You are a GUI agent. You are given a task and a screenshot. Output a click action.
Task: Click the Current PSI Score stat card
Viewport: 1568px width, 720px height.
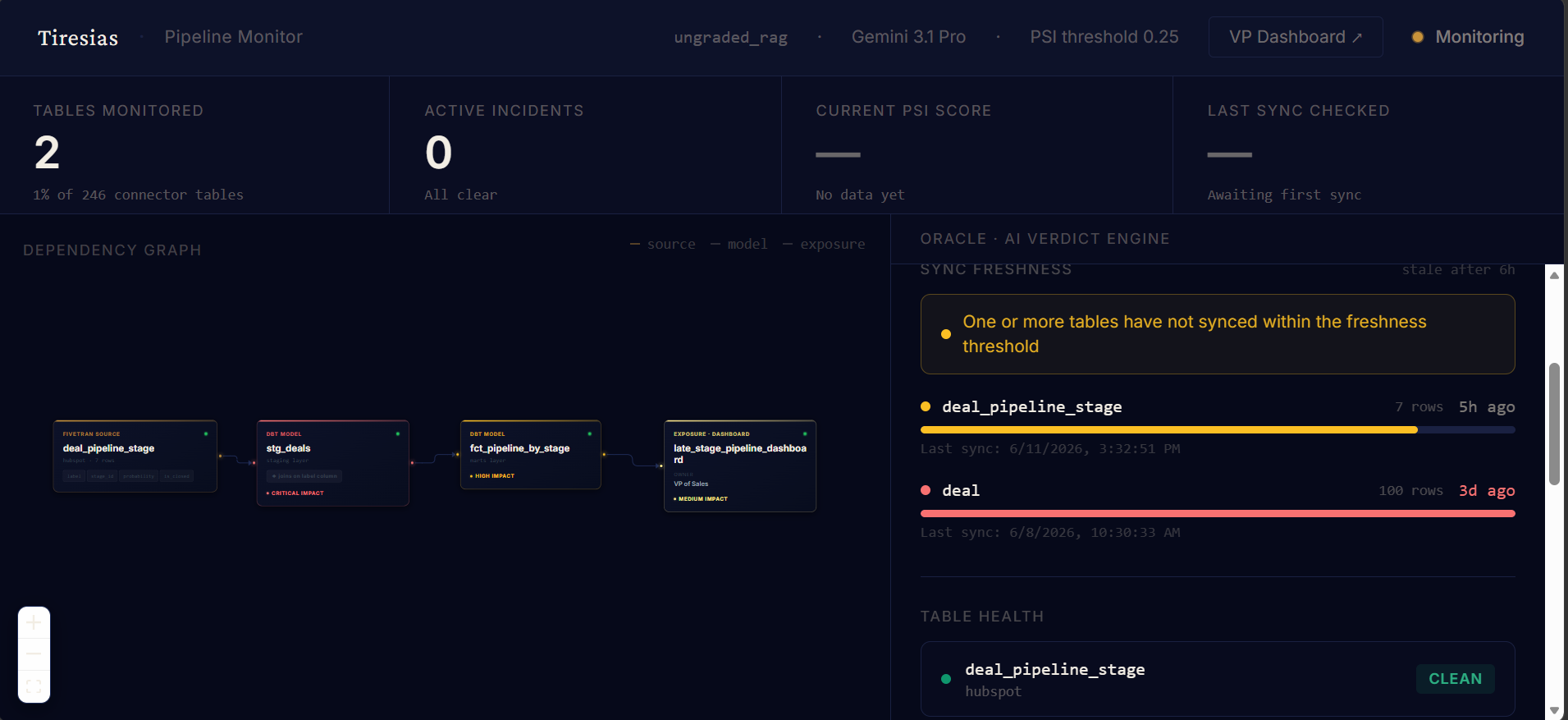coord(977,145)
